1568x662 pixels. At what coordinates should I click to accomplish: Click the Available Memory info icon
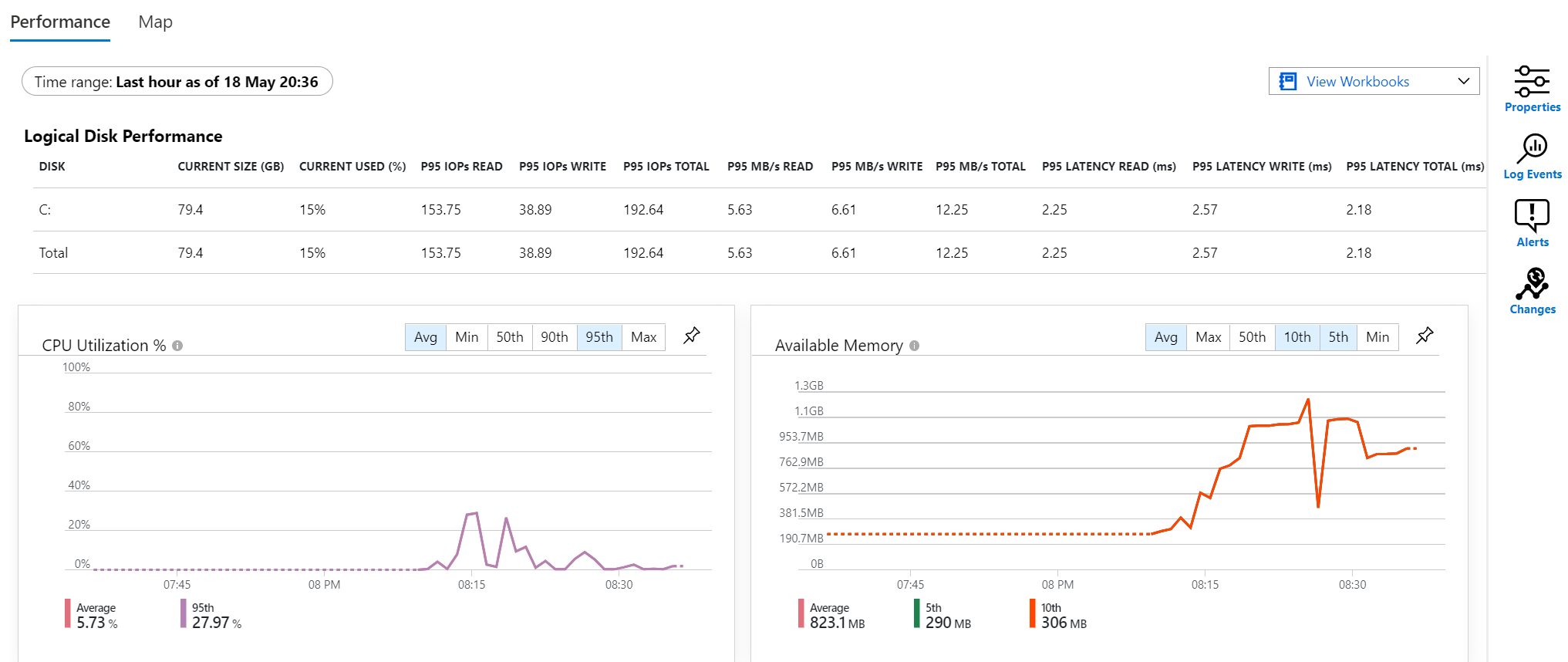tap(914, 346)
